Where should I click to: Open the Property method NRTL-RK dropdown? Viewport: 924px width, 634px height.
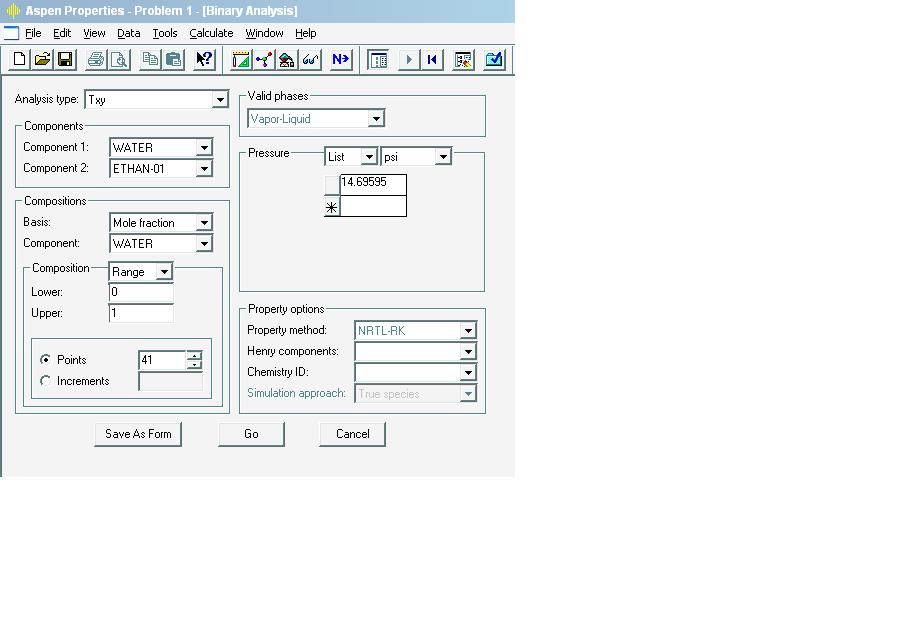pyautogui.click(x=468, y=331)
